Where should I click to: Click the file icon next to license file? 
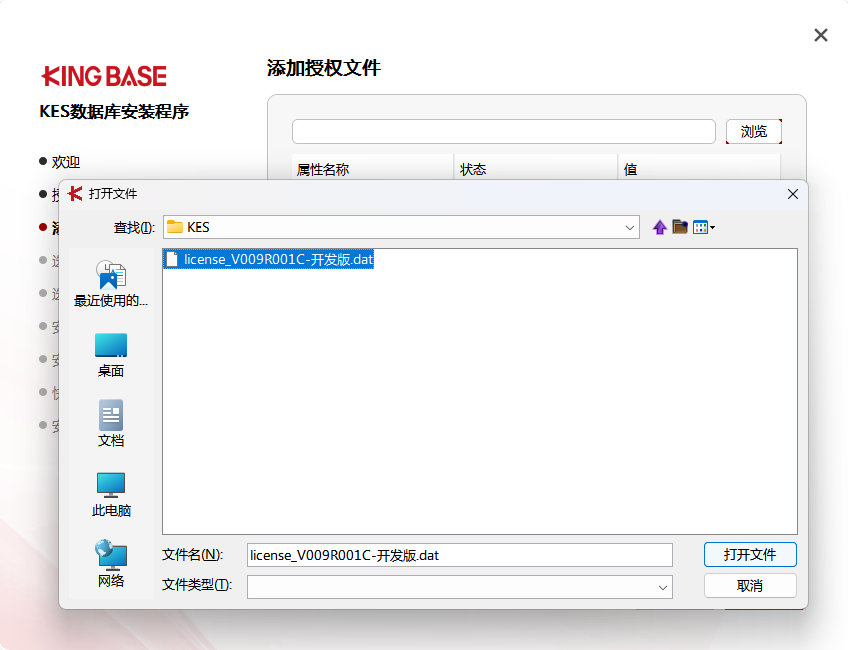(x=172, y=260)
